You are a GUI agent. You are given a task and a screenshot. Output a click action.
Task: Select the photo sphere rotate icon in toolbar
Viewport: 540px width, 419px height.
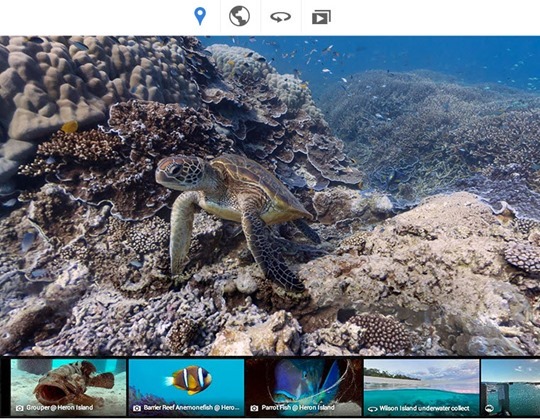tap(280, 17)
